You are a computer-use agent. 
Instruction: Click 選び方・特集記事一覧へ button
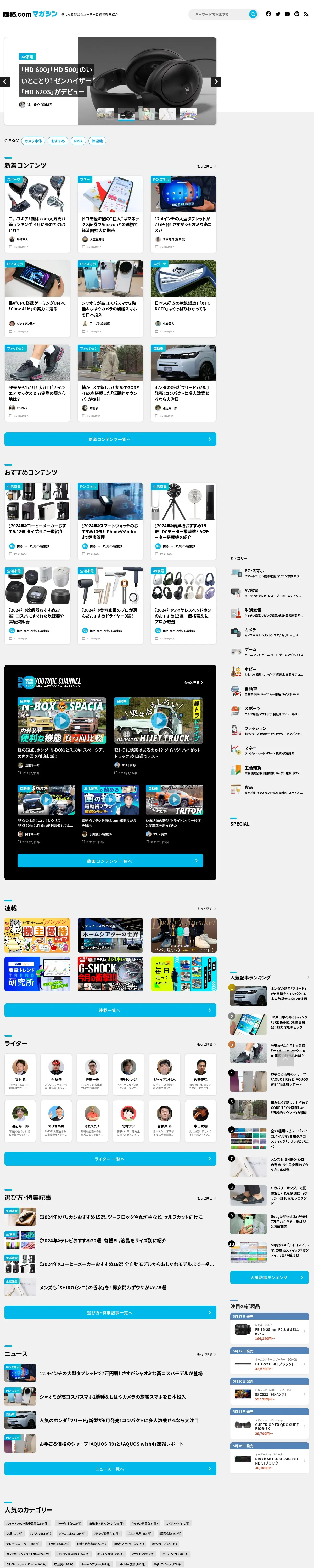pos(110,1312)
